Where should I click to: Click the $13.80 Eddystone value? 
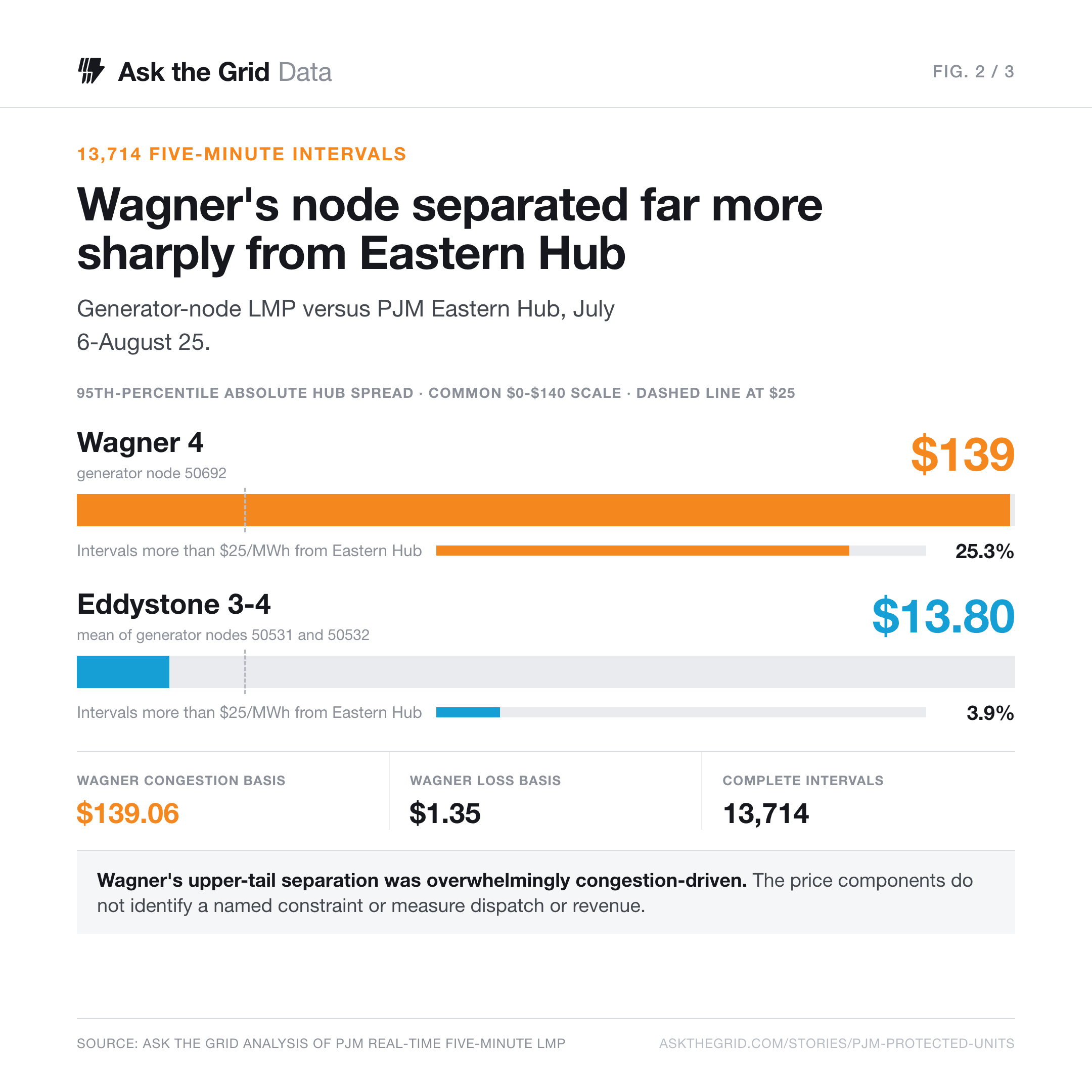coord(943,616)
